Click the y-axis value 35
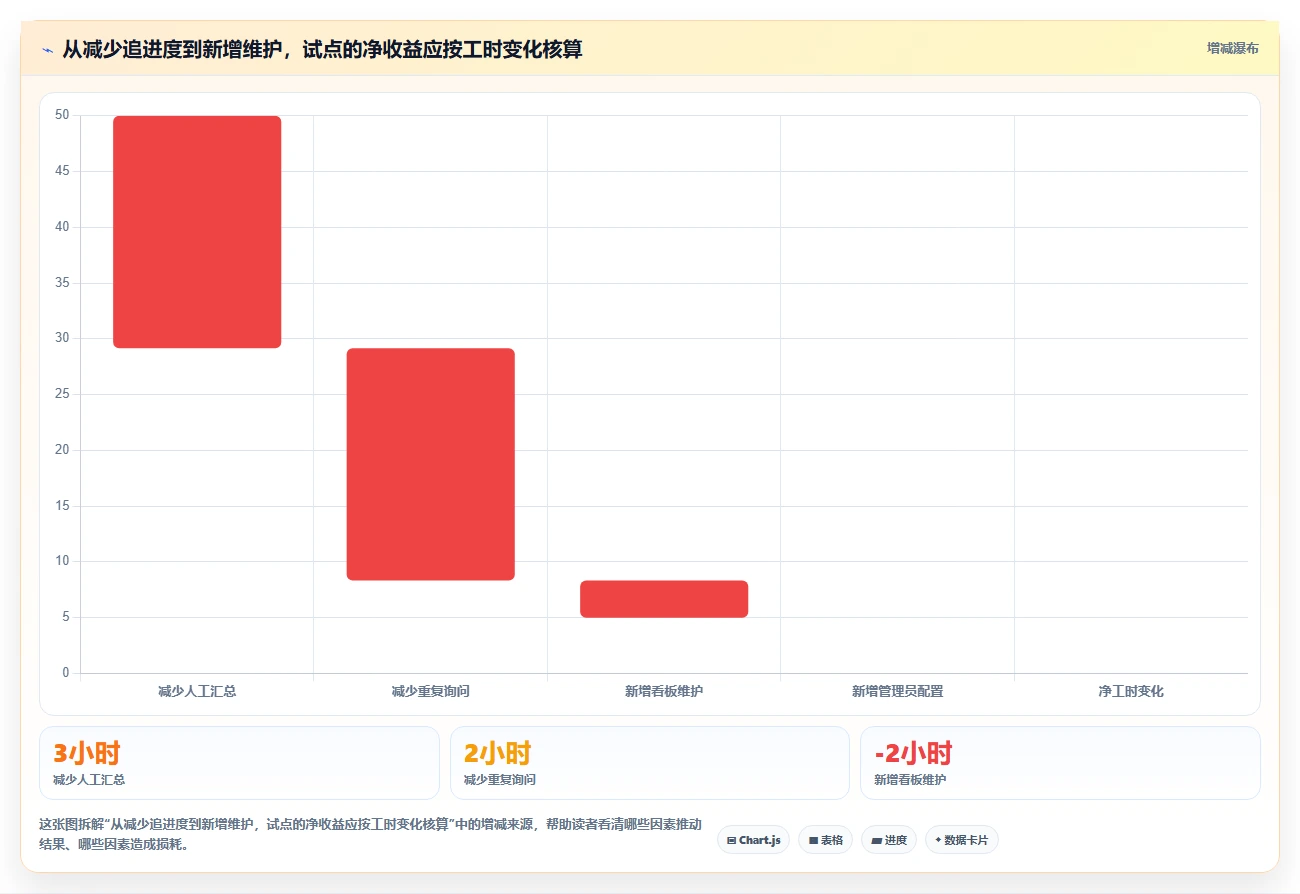 tap(62, 283)
